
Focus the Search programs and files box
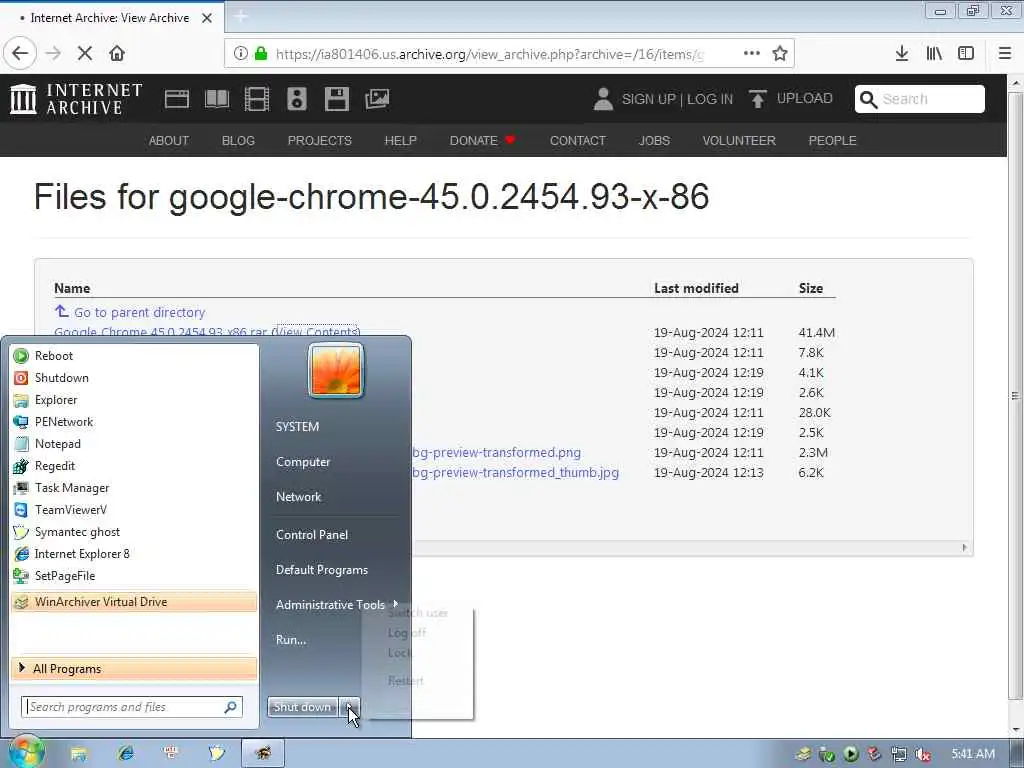[x=132, y=707]
